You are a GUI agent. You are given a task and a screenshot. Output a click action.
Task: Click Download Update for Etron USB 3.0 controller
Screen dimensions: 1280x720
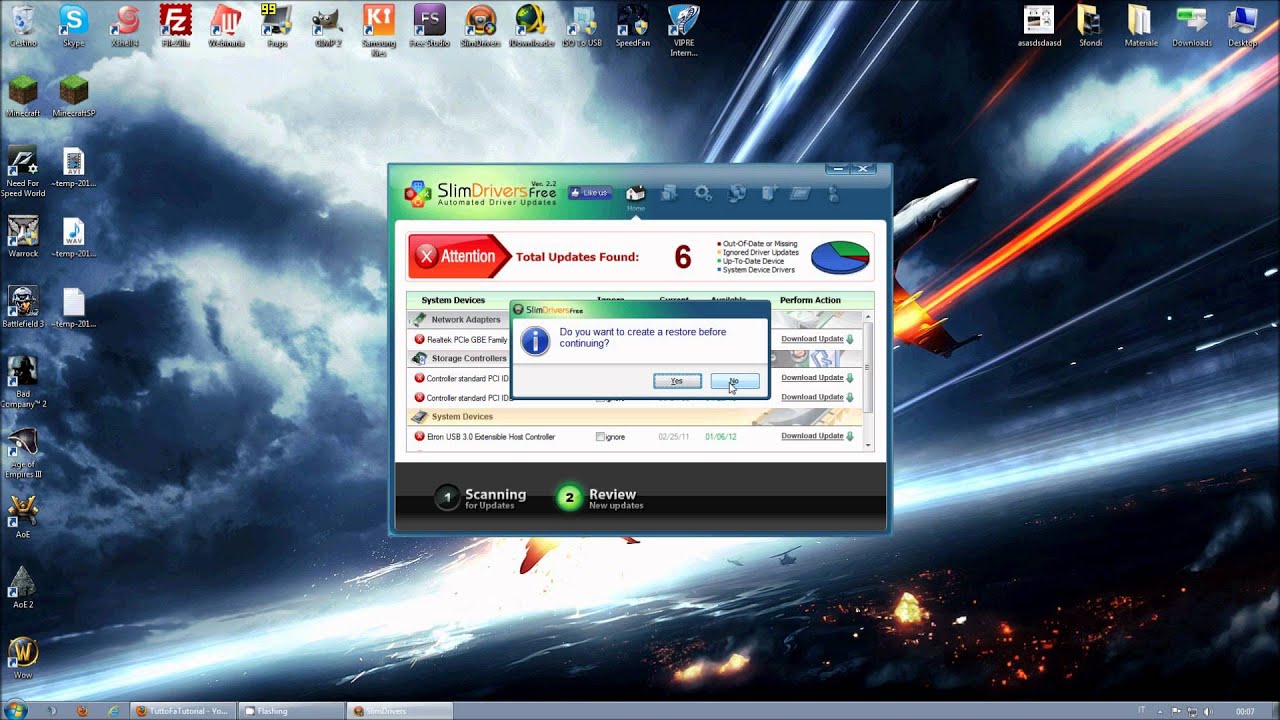pos(812,436)
